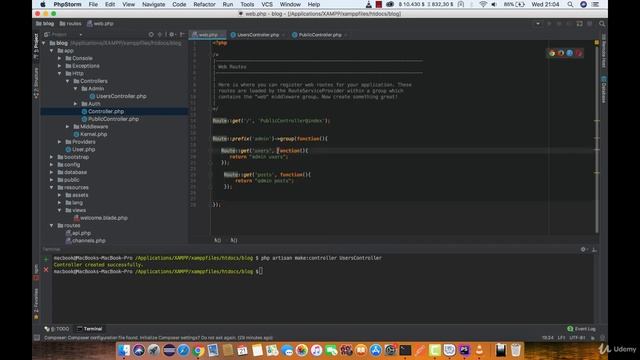Expand the Exceptions folder

[60, 66]
